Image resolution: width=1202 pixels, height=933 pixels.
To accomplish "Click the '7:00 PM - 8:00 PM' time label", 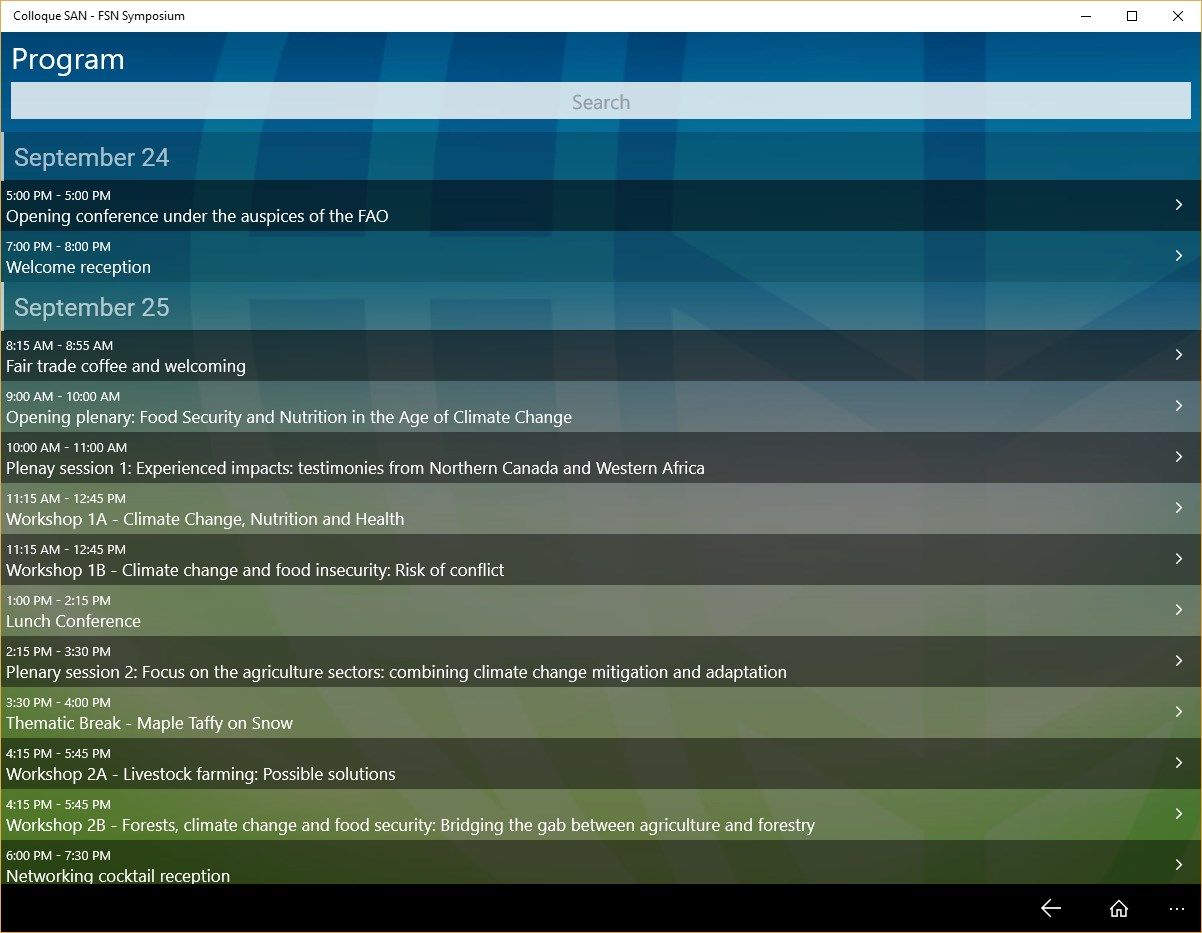I will coord(58,246).
